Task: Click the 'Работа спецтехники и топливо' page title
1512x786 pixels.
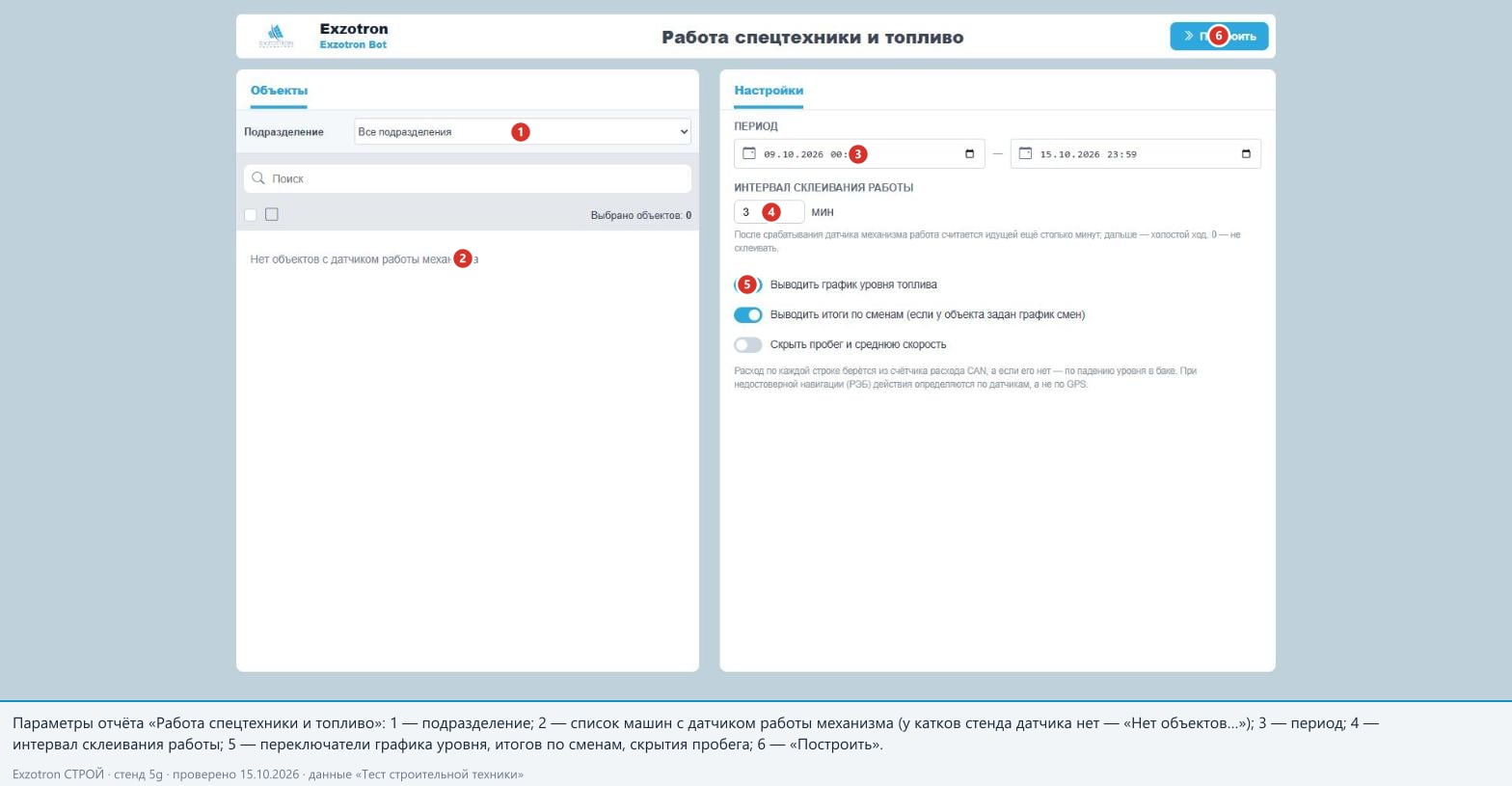Action: [813, 38]
